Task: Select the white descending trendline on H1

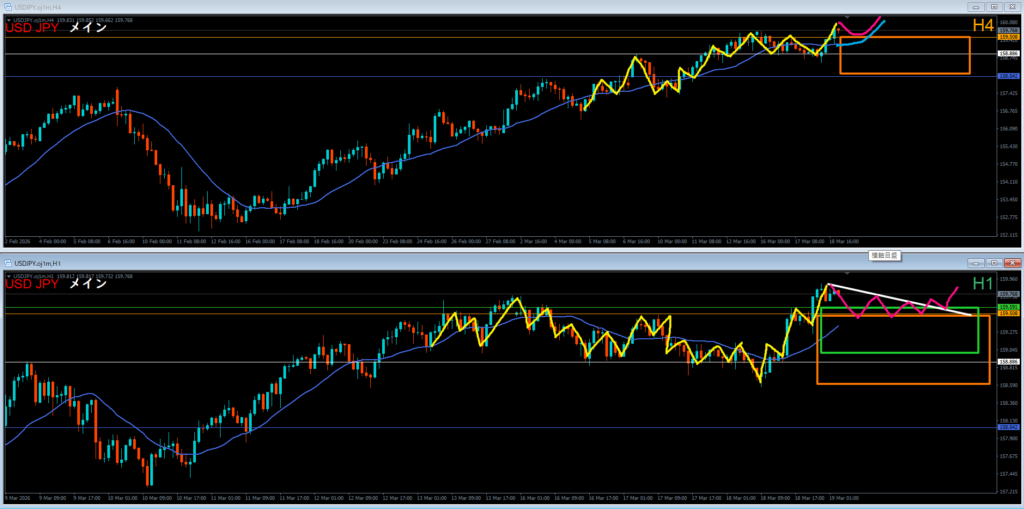Action: click(900, 300)
